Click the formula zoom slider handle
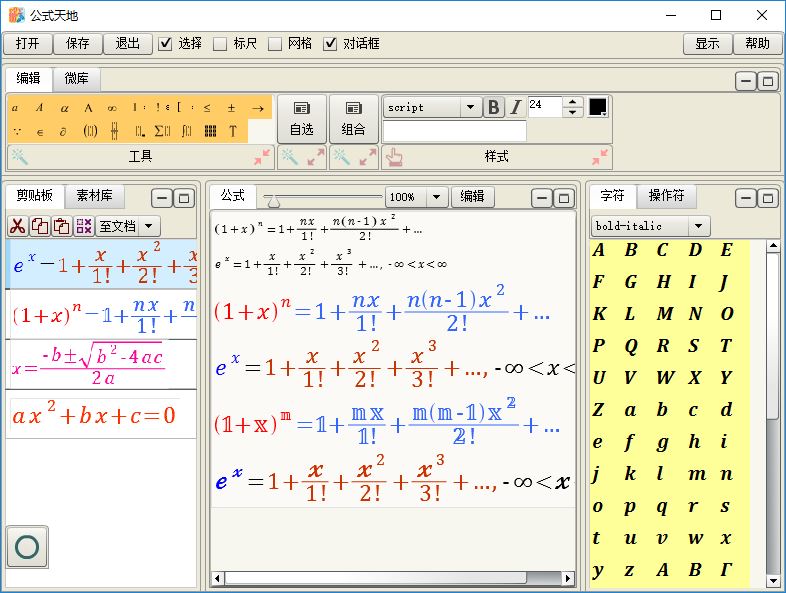The width and height of the screenshot is (786, 593). pyautogui.click(x=274, y=201)
